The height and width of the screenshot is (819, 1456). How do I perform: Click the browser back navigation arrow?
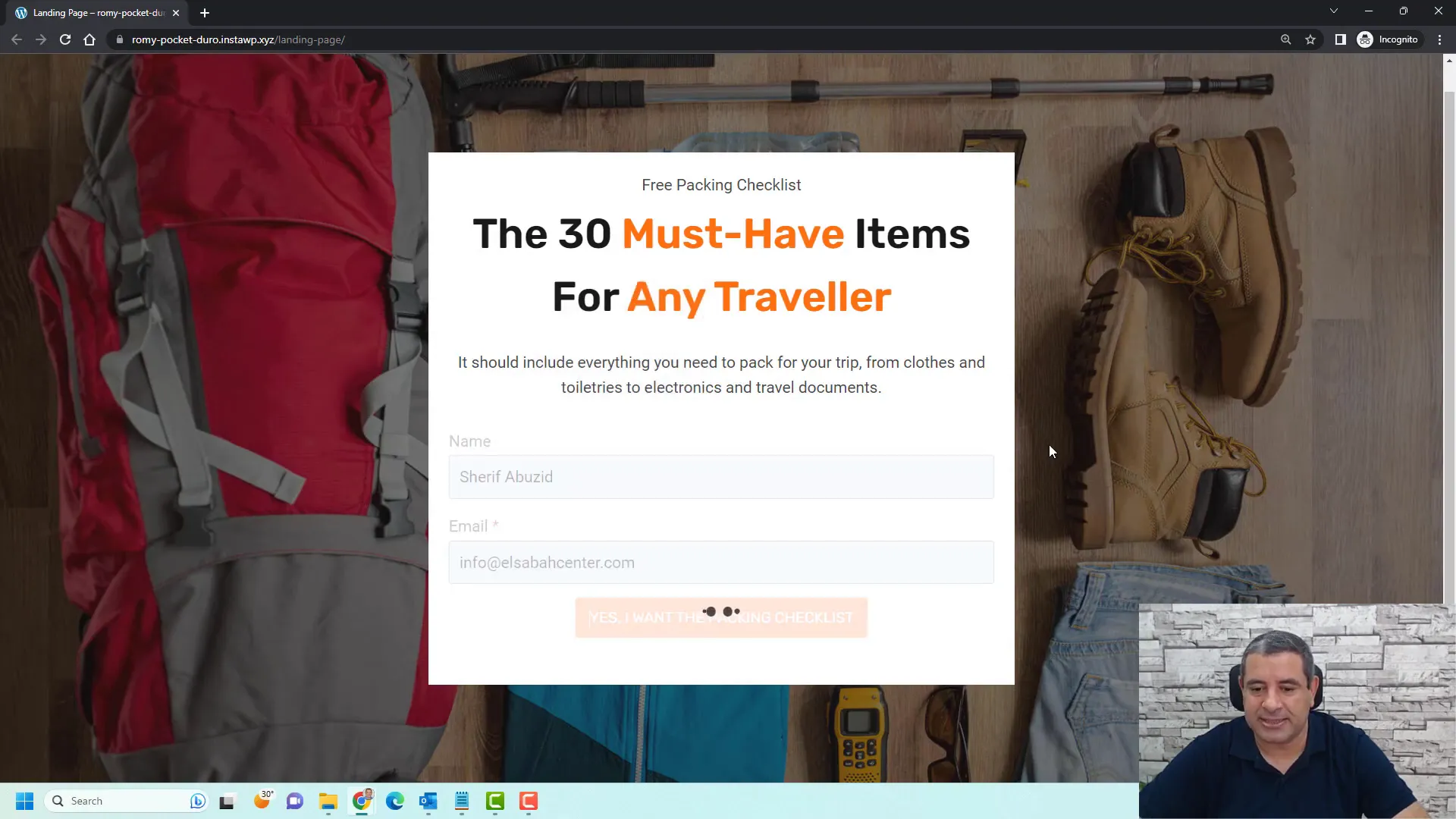point(18,39)
